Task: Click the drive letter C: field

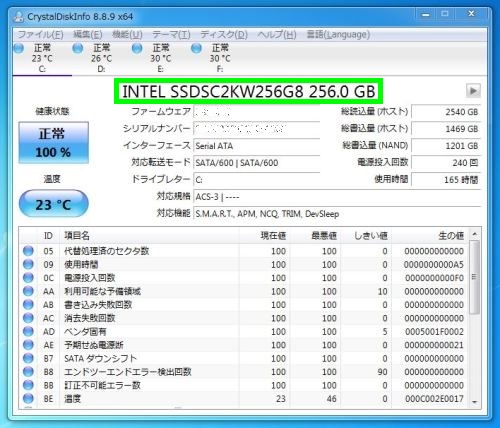Action: (257, 180)
